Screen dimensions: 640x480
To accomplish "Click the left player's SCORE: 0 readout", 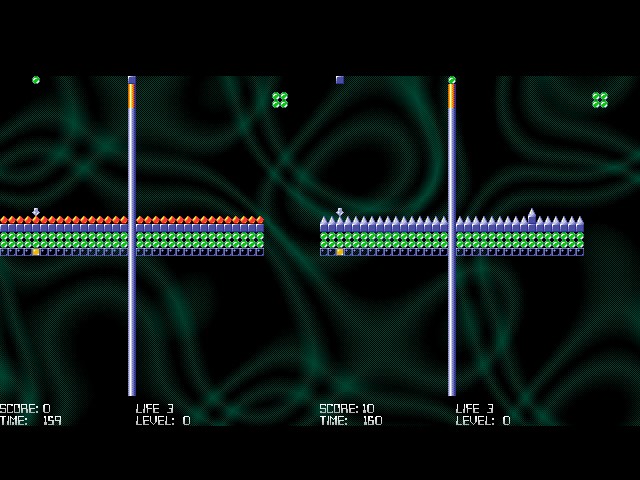I will (26, 408).
